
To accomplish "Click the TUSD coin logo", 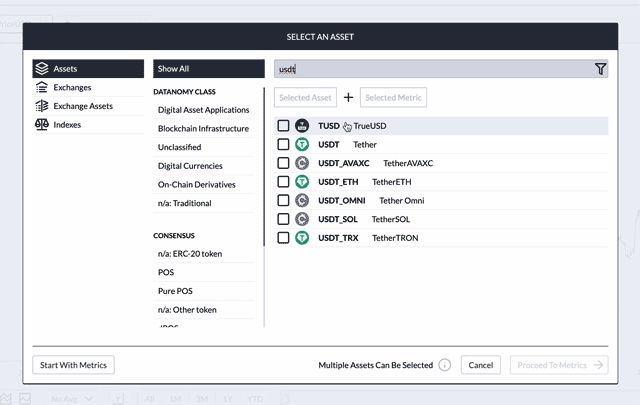I will tap(302, 126).
